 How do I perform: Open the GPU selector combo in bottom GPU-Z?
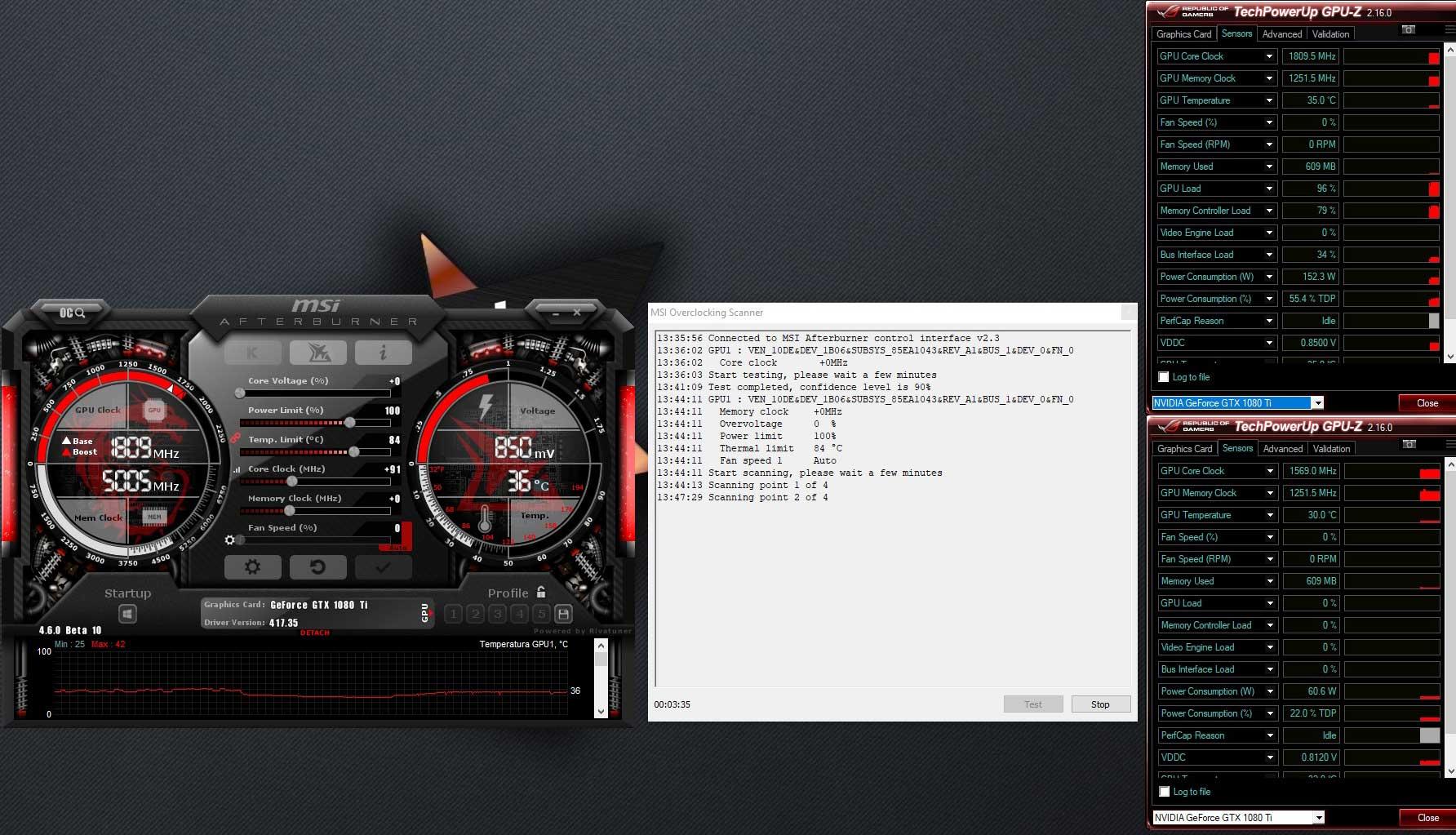coord(1238,818)
